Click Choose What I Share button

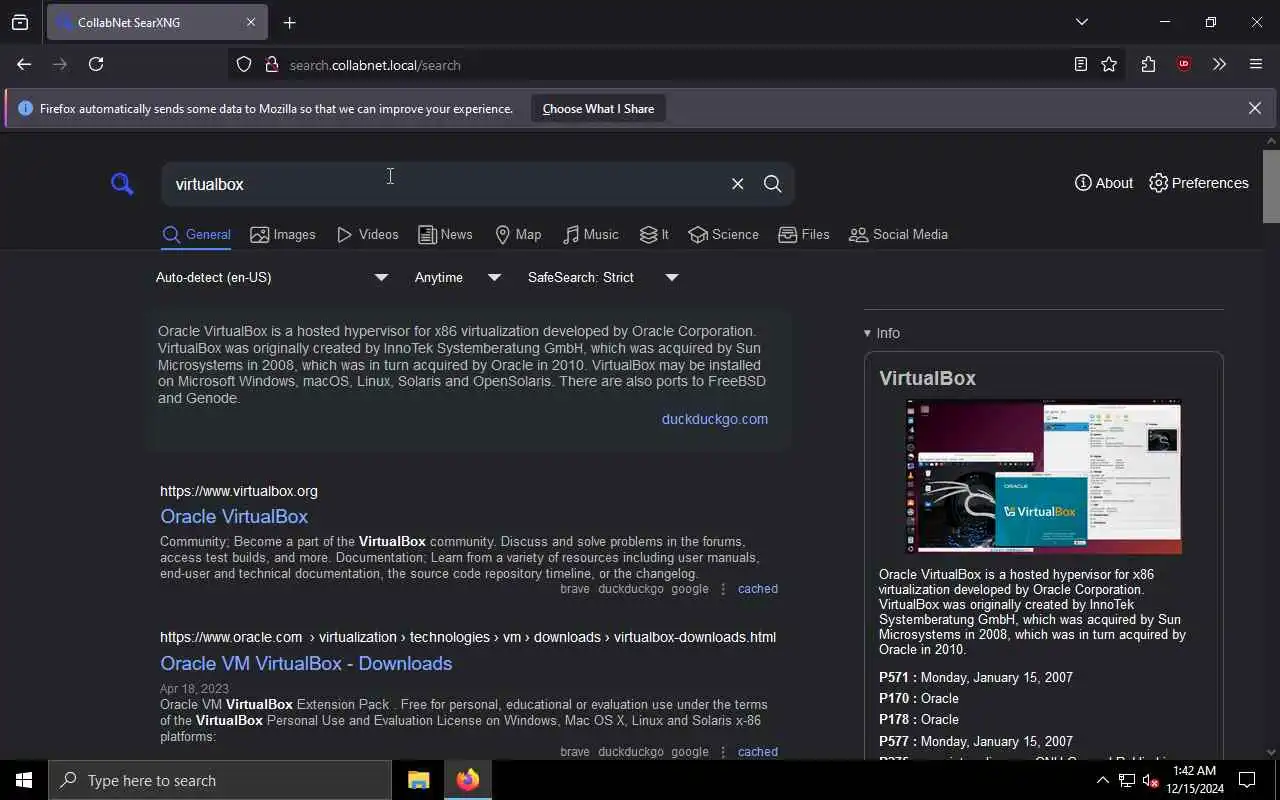coord(598,109)
